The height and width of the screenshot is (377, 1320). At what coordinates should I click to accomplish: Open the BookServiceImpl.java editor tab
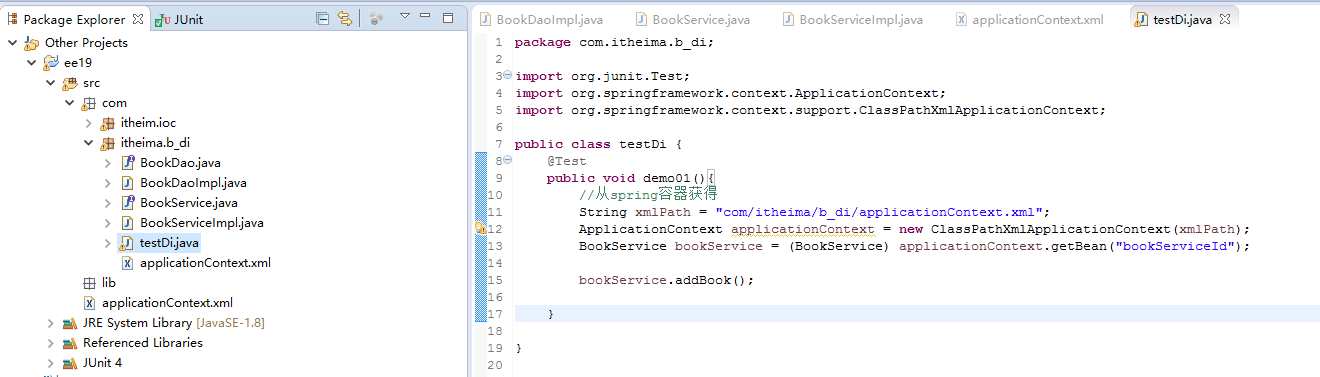[x=853, y=19]
